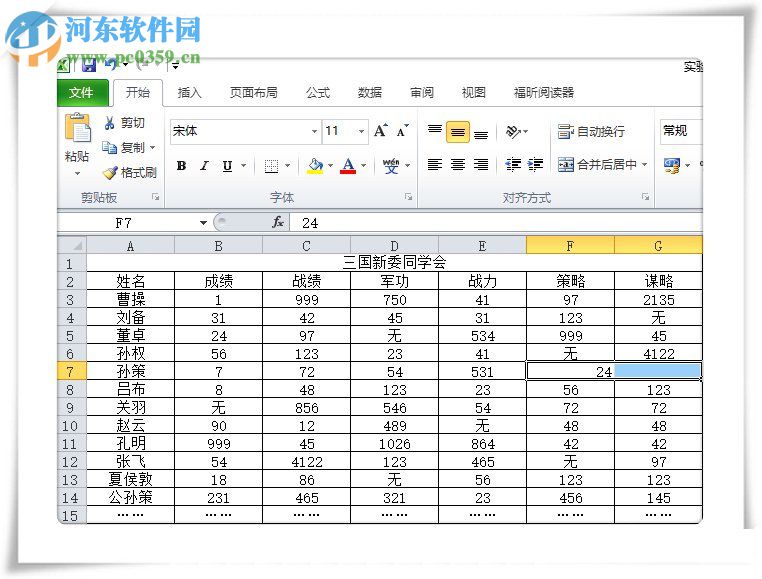Toggle left text alignment

[434, 165]
